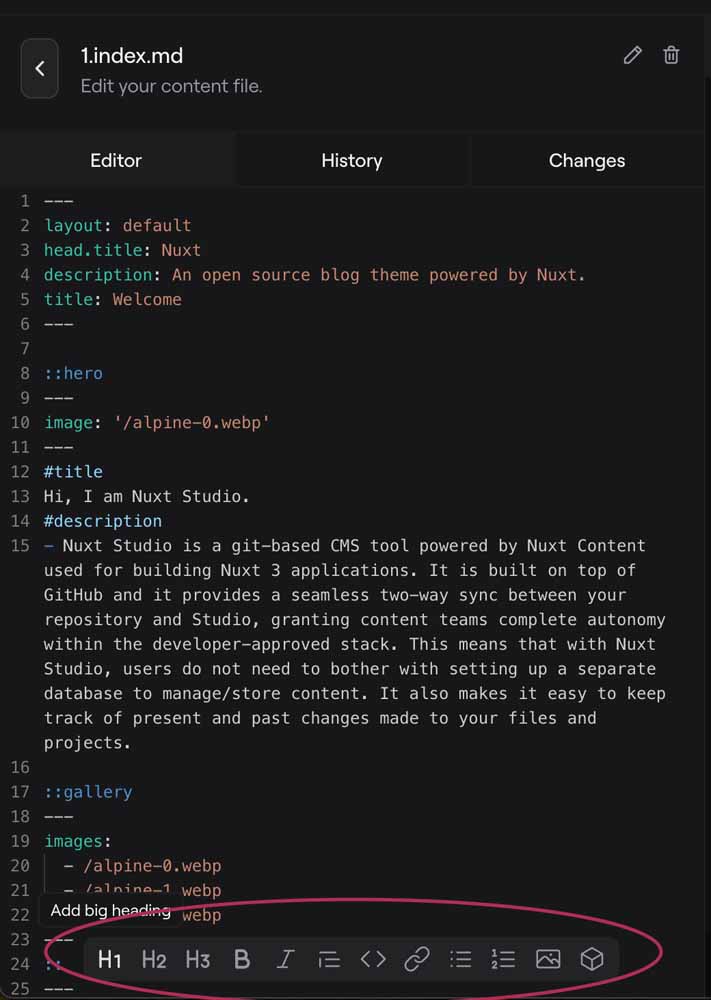Switch to the Changes tab
This screenshot has width=711, height=1000.
click(586, 160)
